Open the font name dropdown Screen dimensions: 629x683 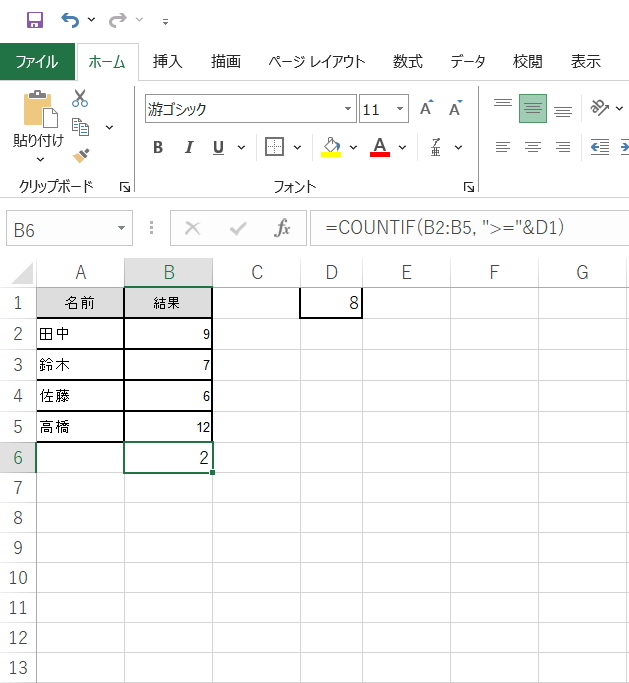click(x=349, y=109)
